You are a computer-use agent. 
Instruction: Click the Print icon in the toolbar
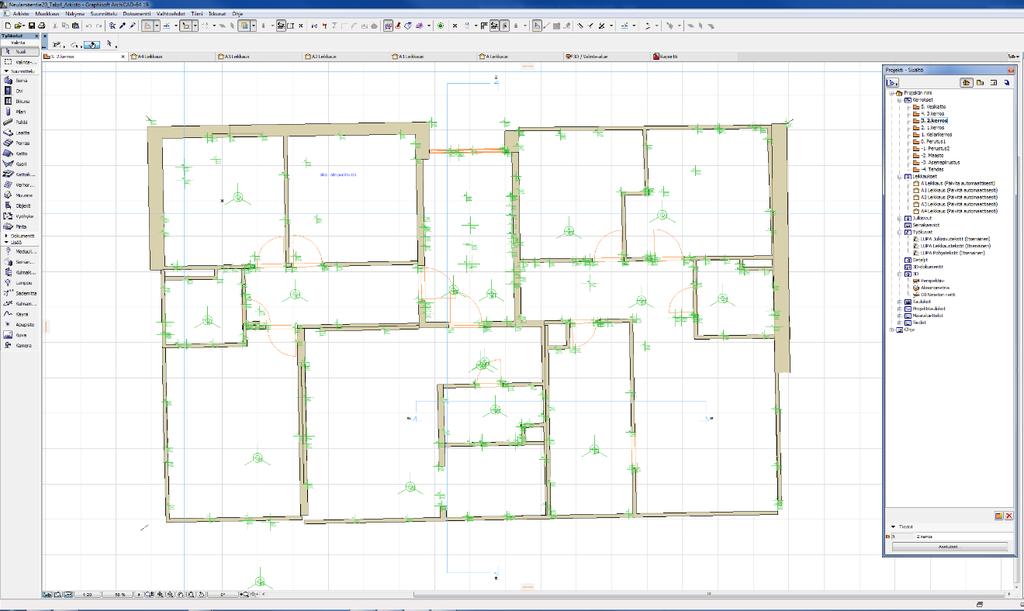[42, 26]
